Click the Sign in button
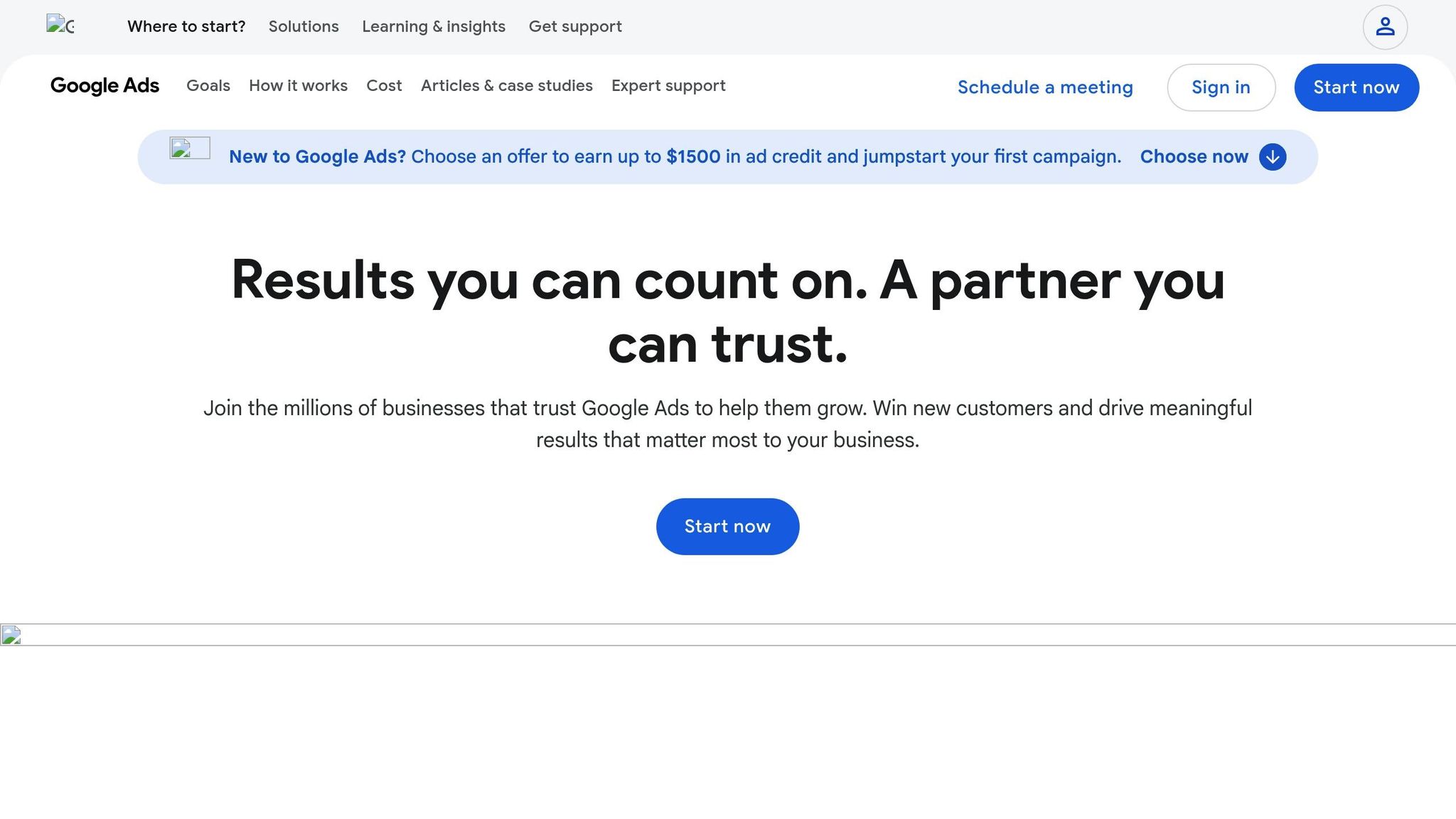Screen dimensions: 1456x819 (x=1221, y=87)
